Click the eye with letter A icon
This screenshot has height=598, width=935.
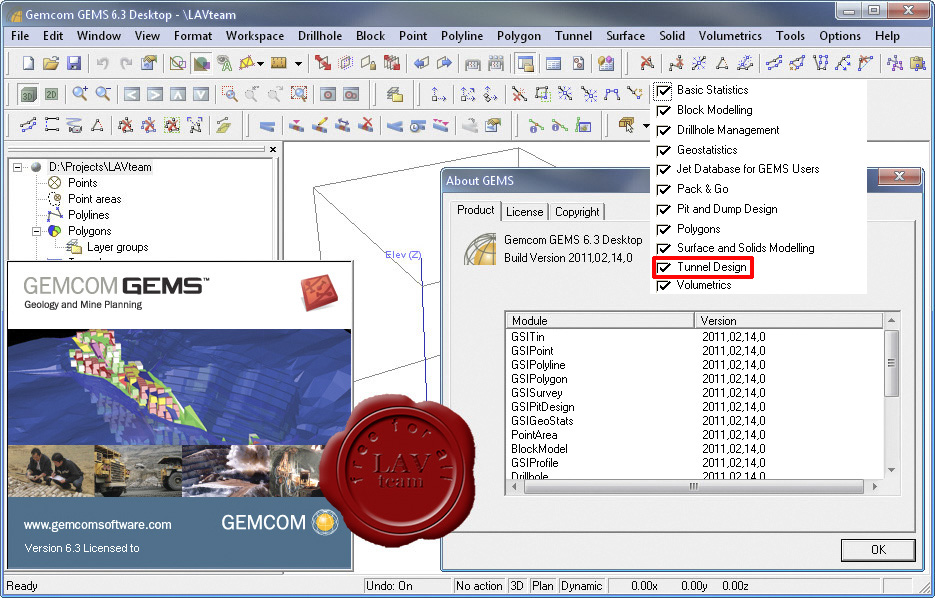pyautogui.click(x=224, y=63)
